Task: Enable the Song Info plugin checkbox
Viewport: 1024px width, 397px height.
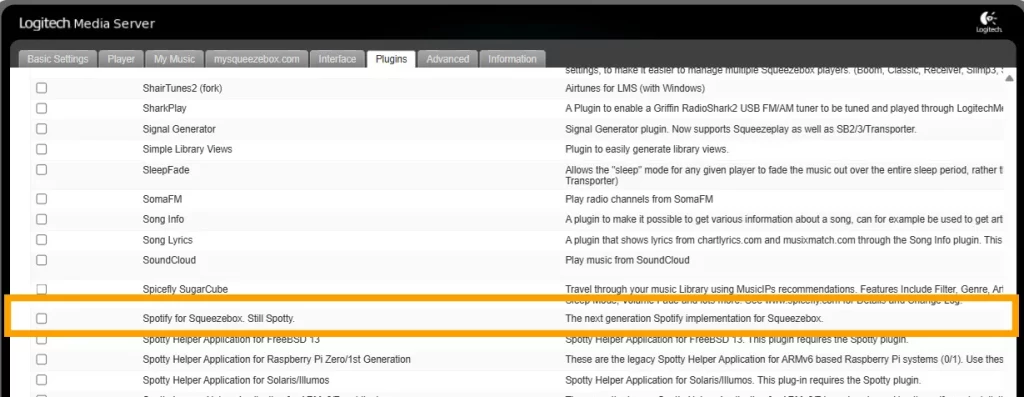Action: (42, 219)
